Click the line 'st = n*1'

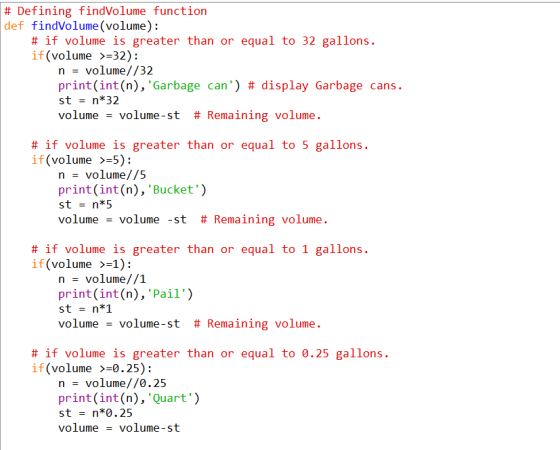[85, 309]
